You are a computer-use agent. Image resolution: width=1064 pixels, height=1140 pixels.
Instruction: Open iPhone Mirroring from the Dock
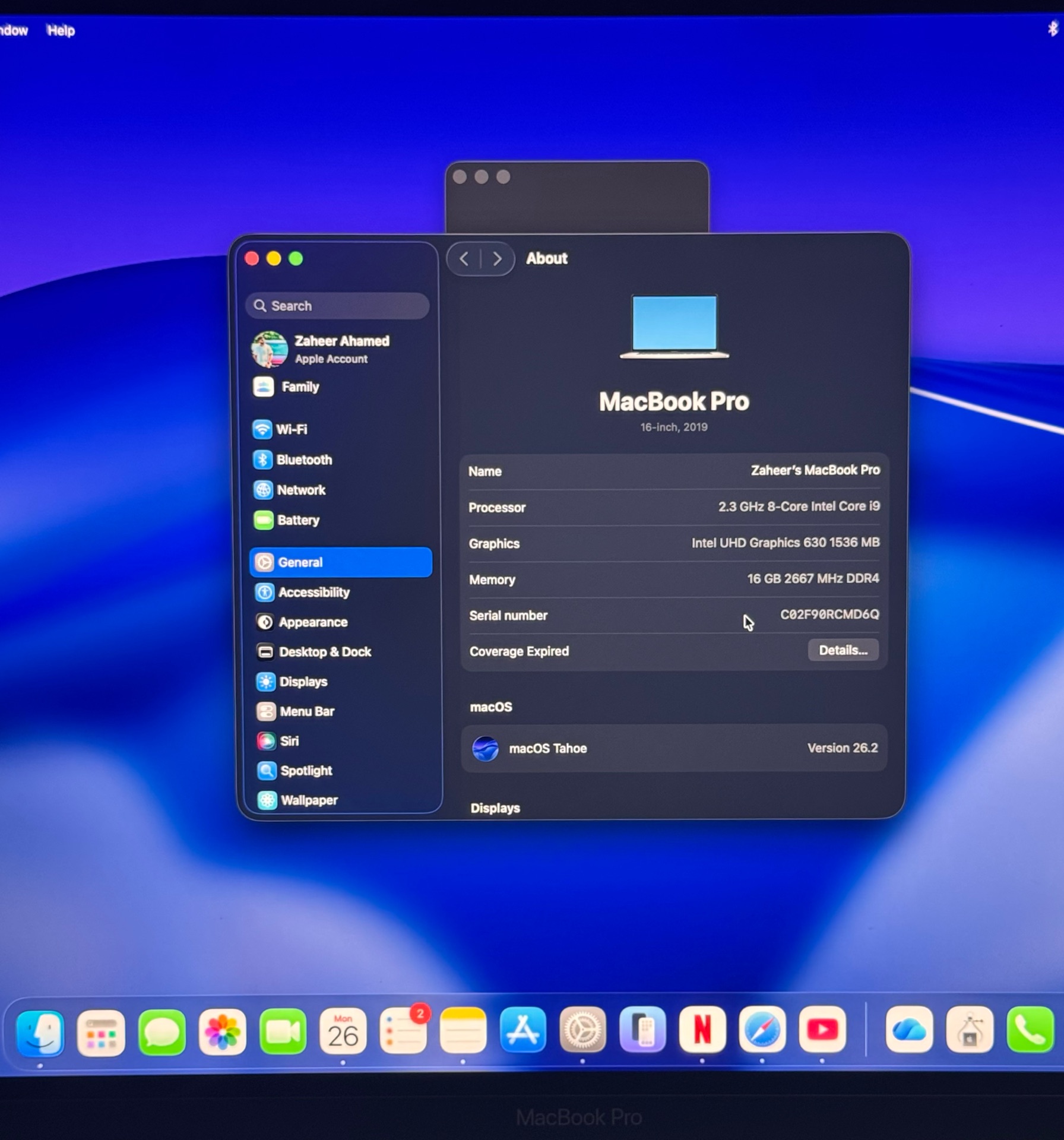642,1030
